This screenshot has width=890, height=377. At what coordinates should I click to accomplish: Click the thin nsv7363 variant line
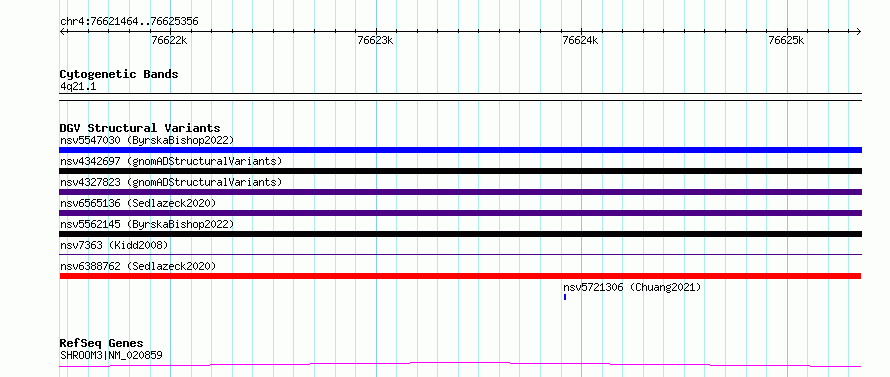pos(460,255)
